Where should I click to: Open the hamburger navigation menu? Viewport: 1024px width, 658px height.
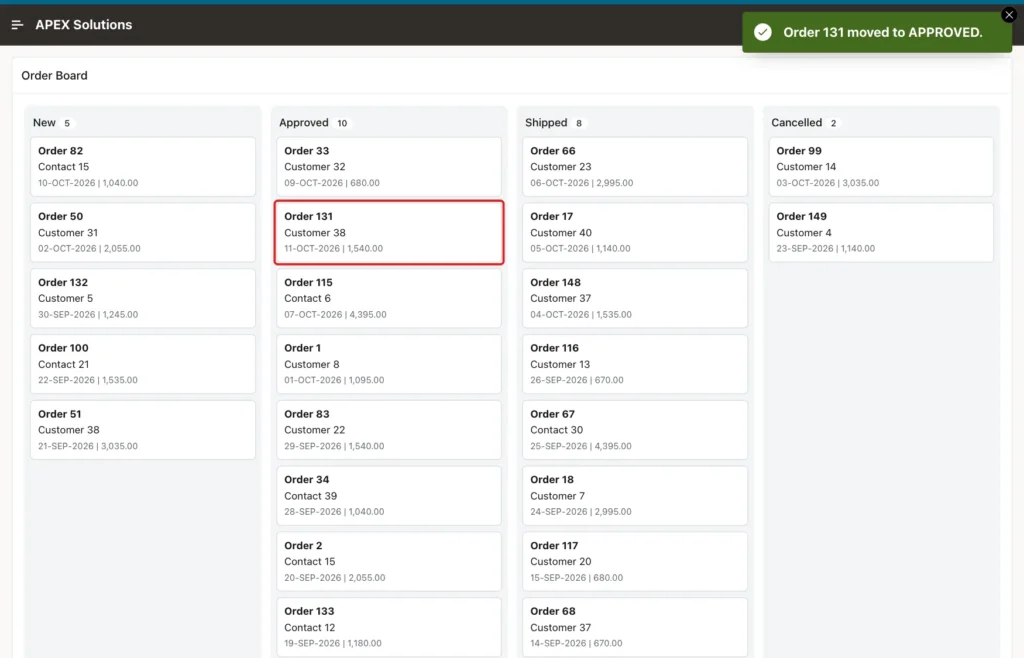[18, 25]
